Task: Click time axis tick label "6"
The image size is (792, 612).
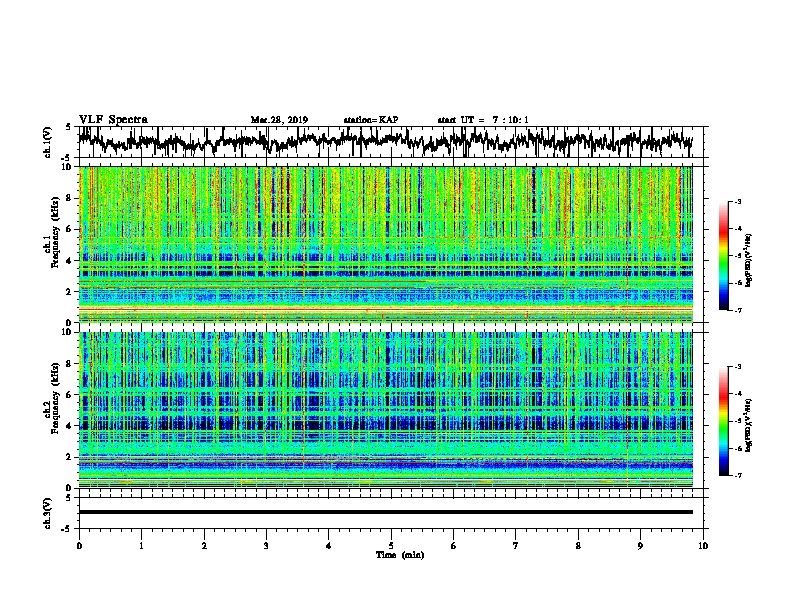Action: [454, 546]
